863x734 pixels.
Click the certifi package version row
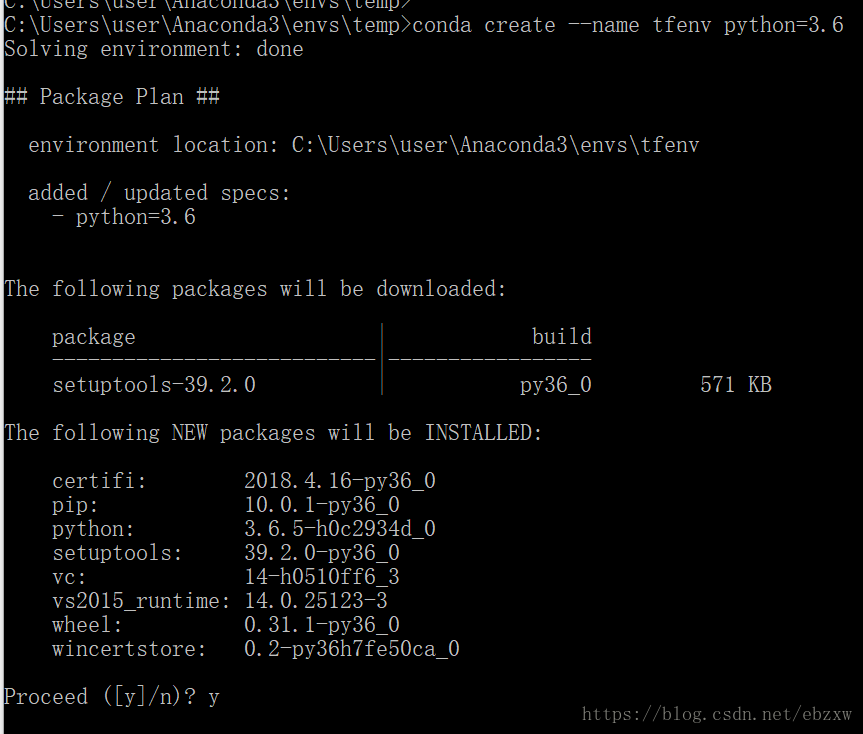click(x=244, y=481)
